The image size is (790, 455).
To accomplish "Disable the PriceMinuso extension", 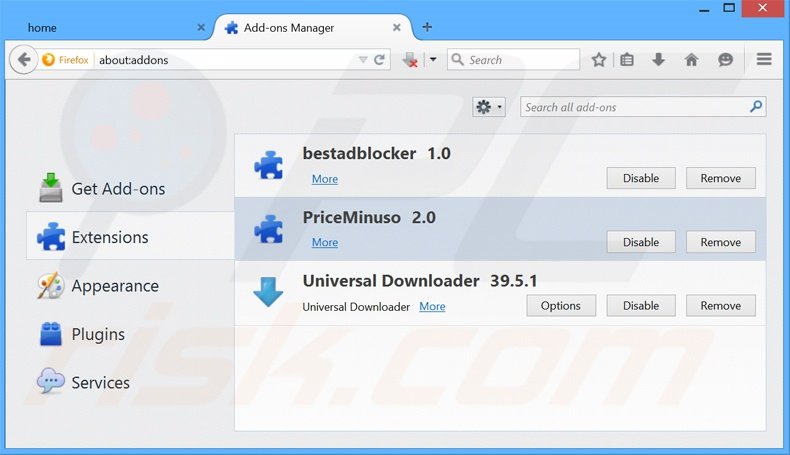I will click(641, 242).
